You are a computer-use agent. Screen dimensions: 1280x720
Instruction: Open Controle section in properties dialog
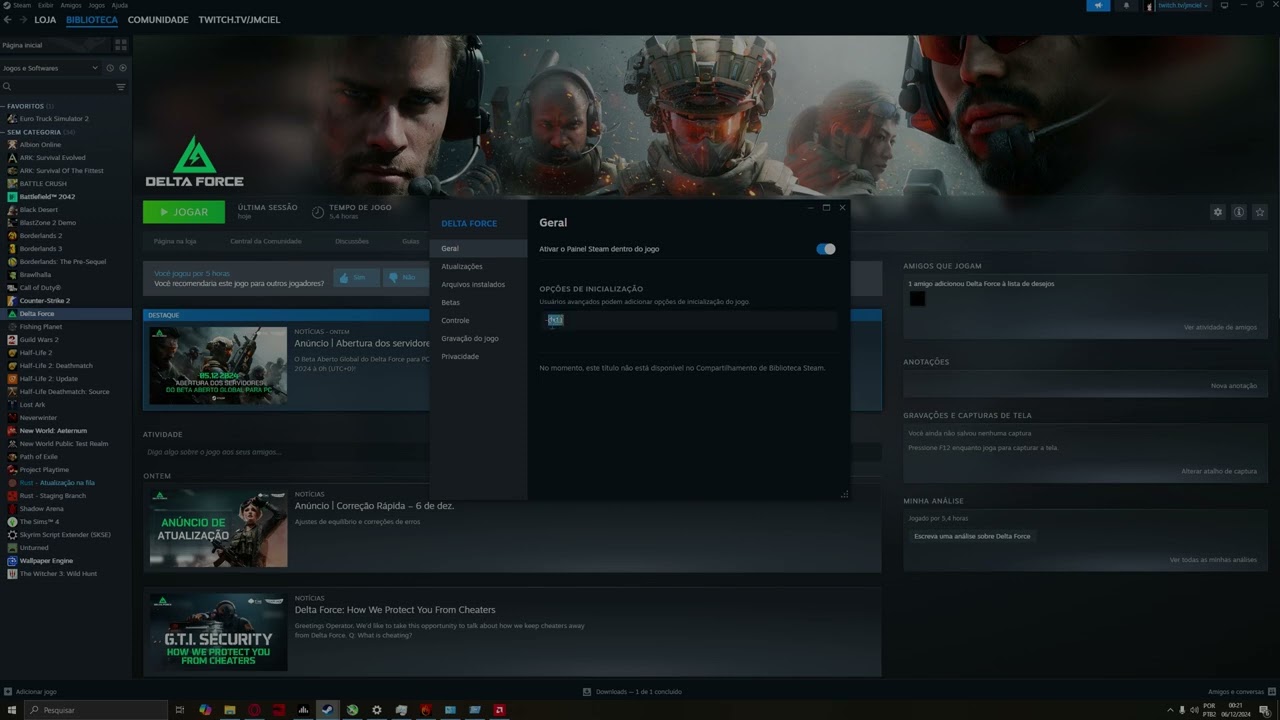point(455,321)
